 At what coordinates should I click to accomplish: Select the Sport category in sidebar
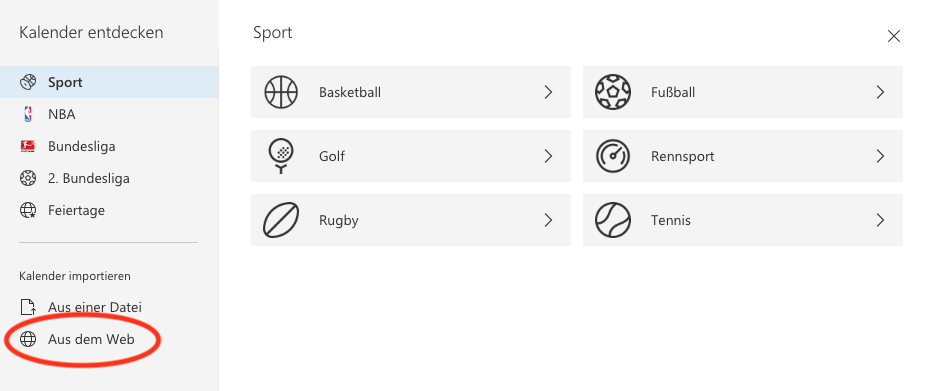point(109,82)
